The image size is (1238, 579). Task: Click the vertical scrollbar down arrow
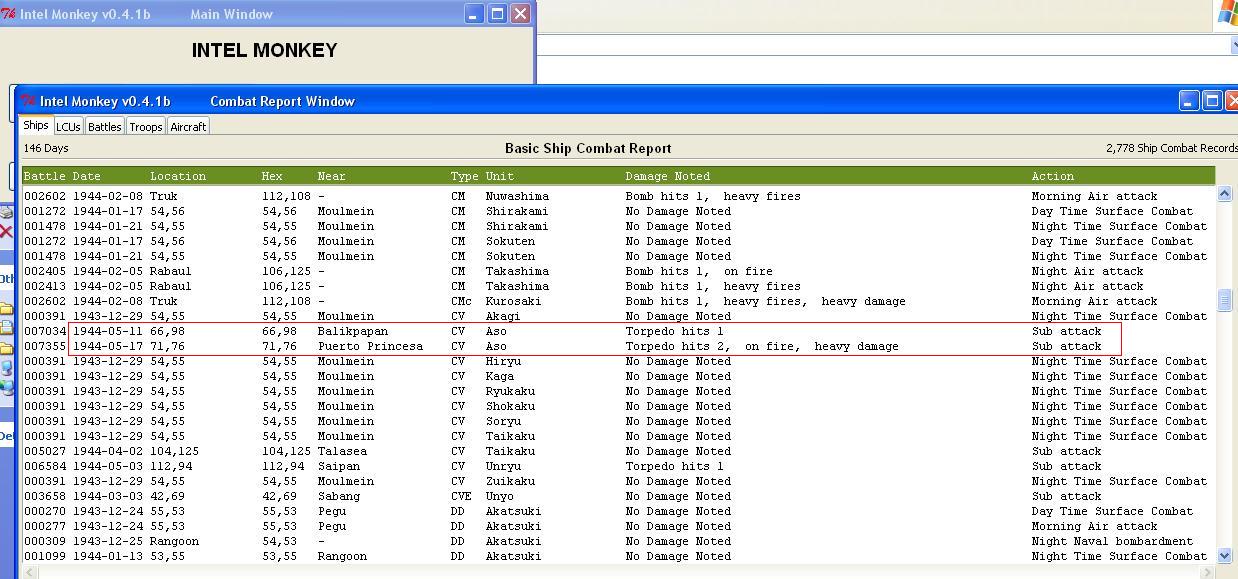click(1224, 555)
